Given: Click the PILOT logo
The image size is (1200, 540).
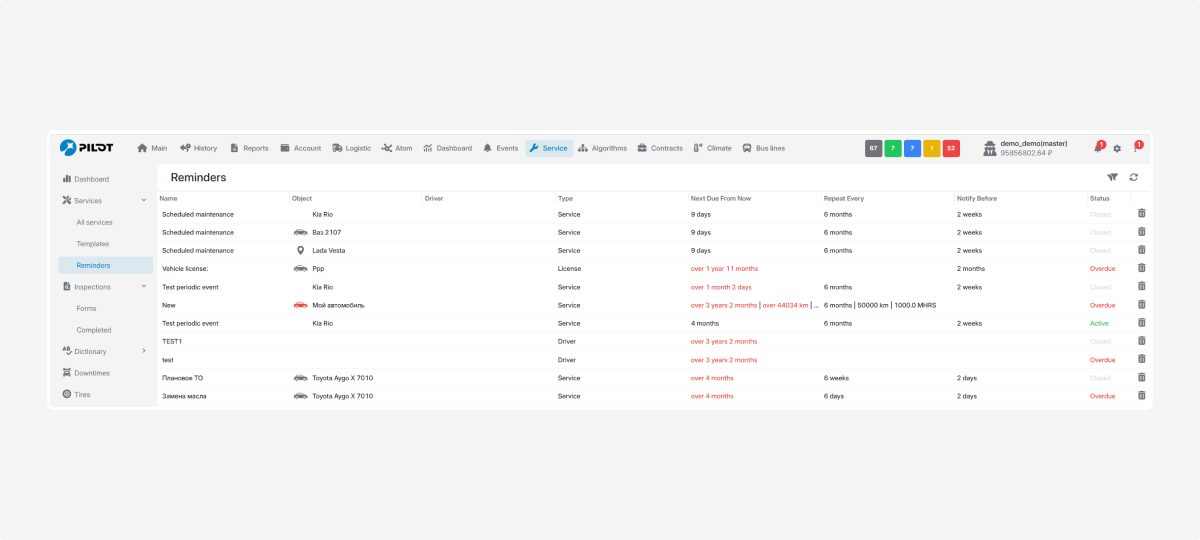Looking at the screenshot, I should tap(86, 147).
